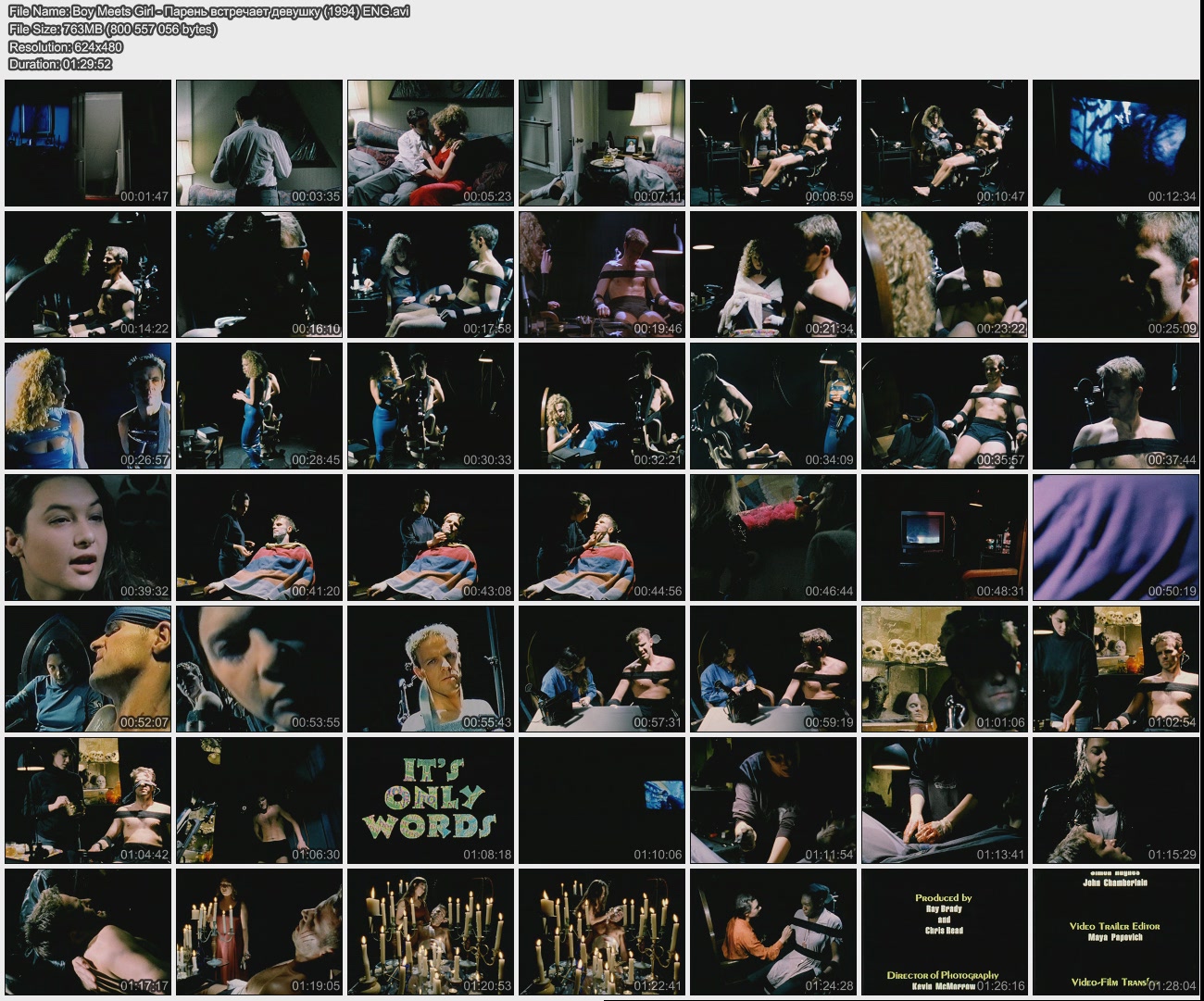Click the thumbnail timestamped 00:55:43

(431, 669)
